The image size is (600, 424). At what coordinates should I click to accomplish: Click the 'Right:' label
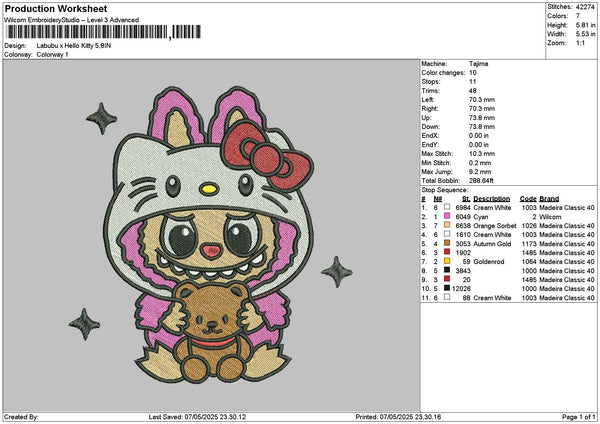[430, 109]
